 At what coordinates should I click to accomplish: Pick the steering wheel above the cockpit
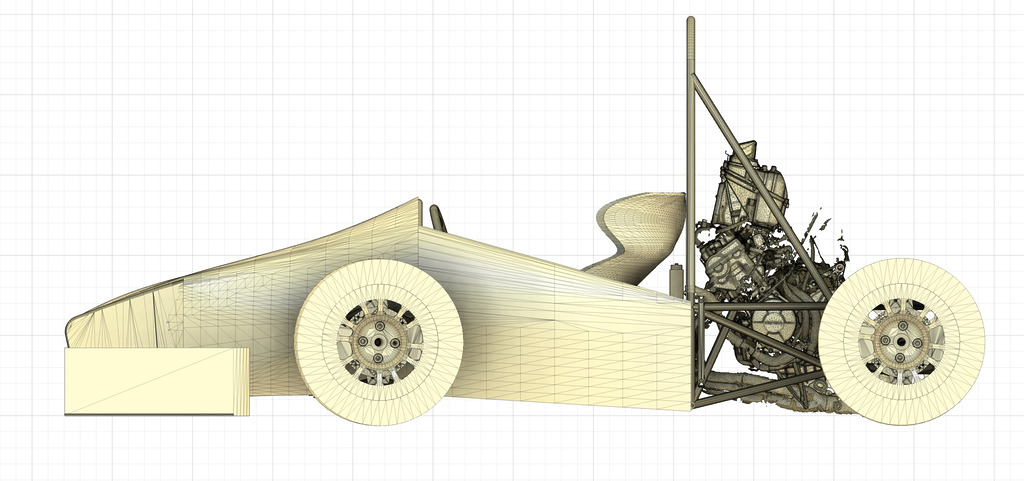(438, 217)
